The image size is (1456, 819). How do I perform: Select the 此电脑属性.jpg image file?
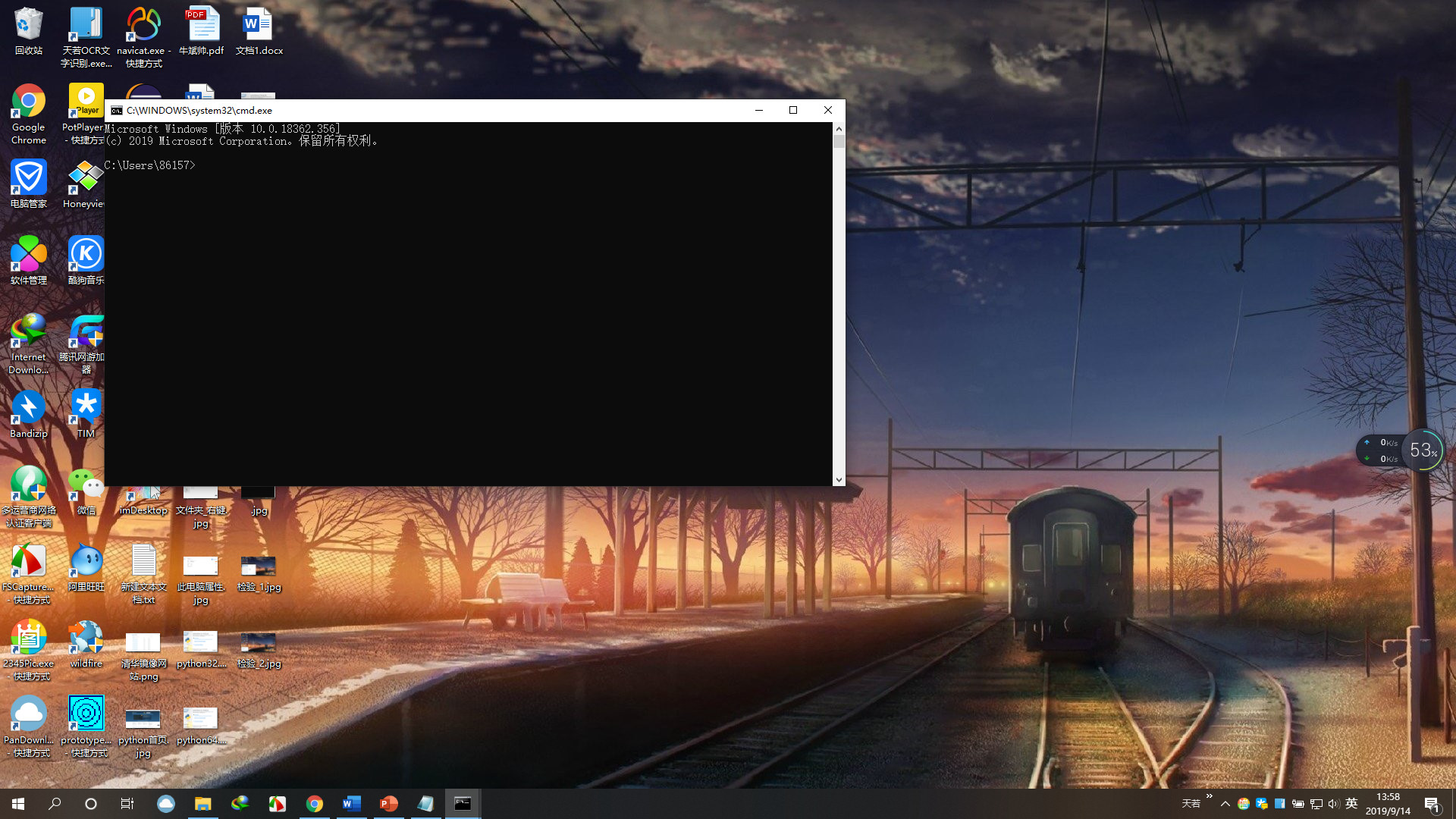tap(201, 579)
